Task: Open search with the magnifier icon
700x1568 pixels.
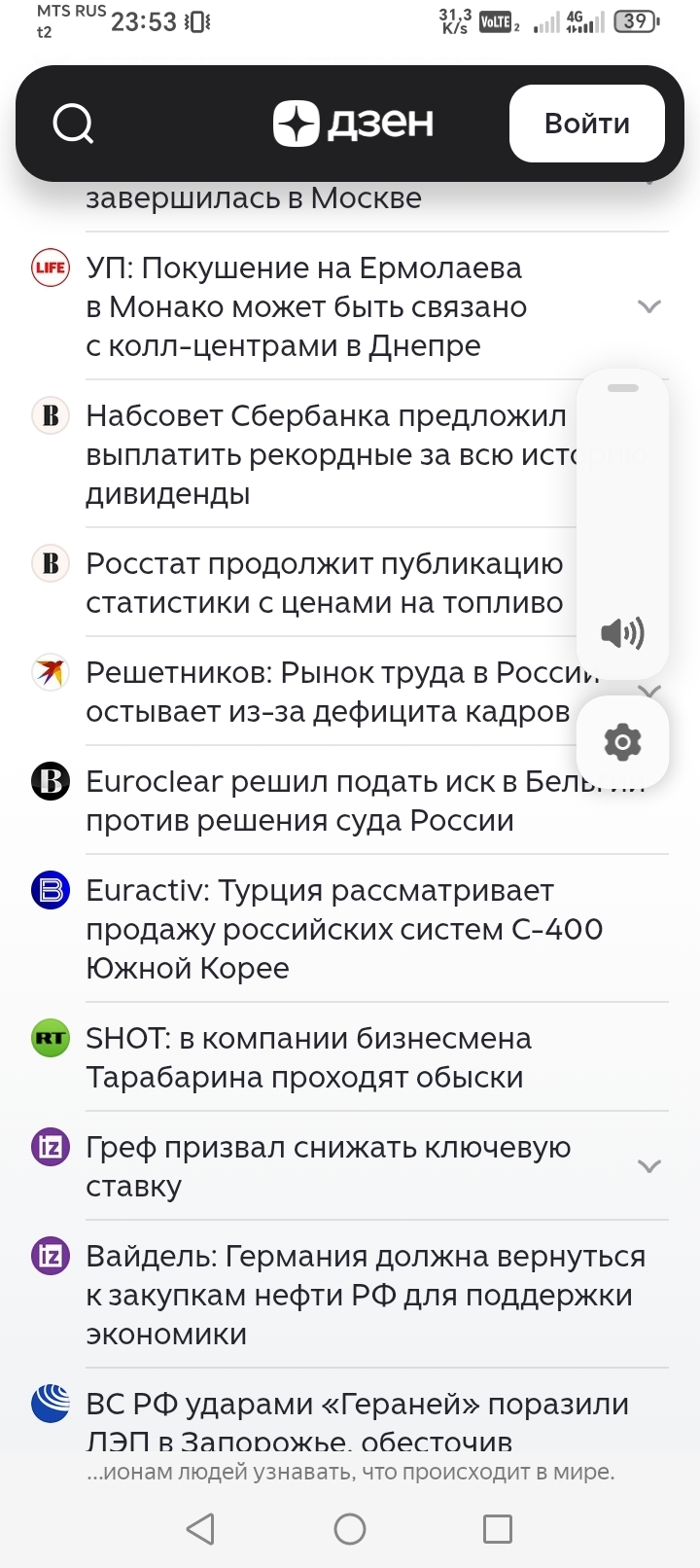Action: 73,124
